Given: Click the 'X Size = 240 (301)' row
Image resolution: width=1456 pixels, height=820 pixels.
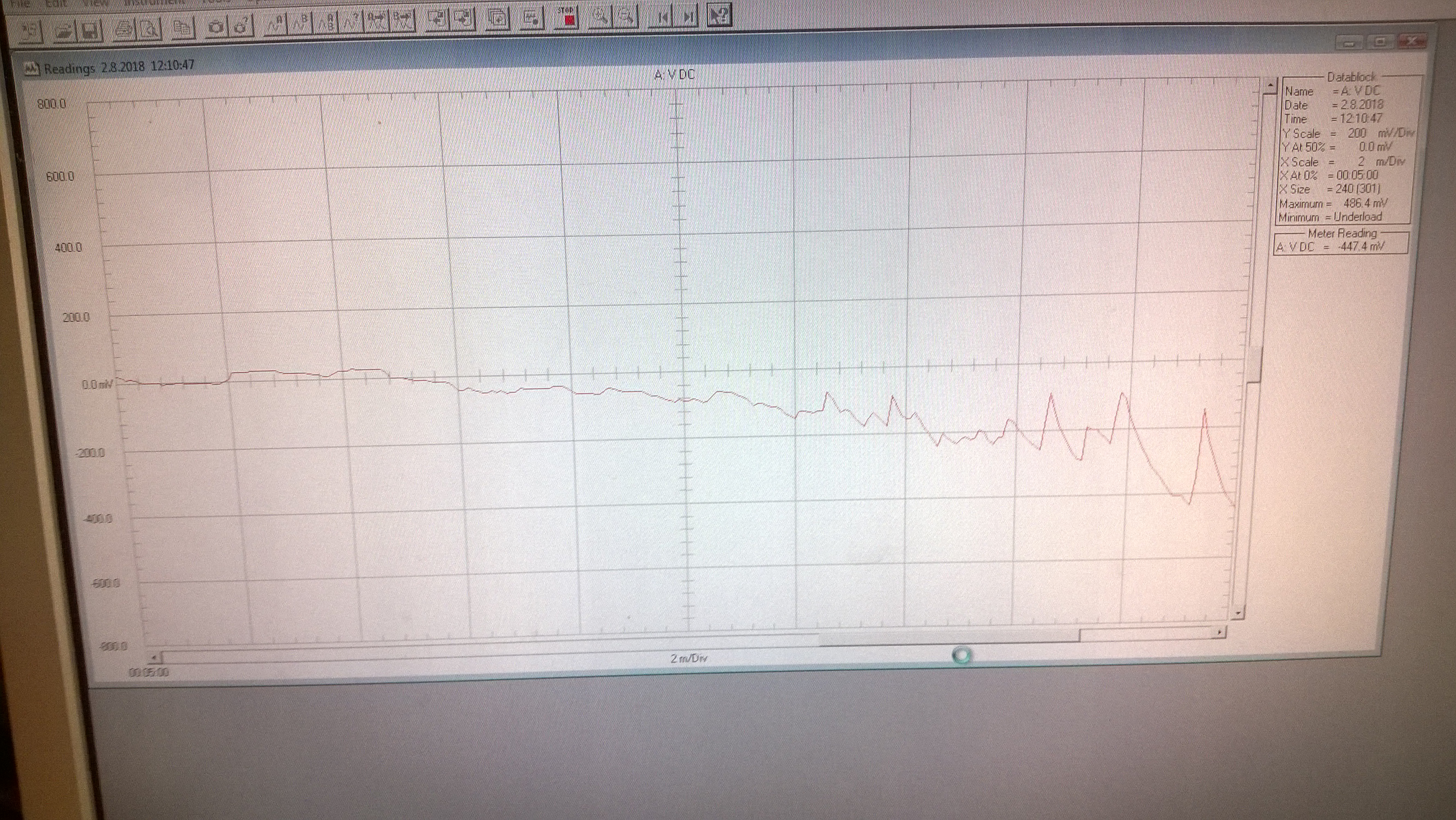Looking at the screenshot, I should (1330, 189).
